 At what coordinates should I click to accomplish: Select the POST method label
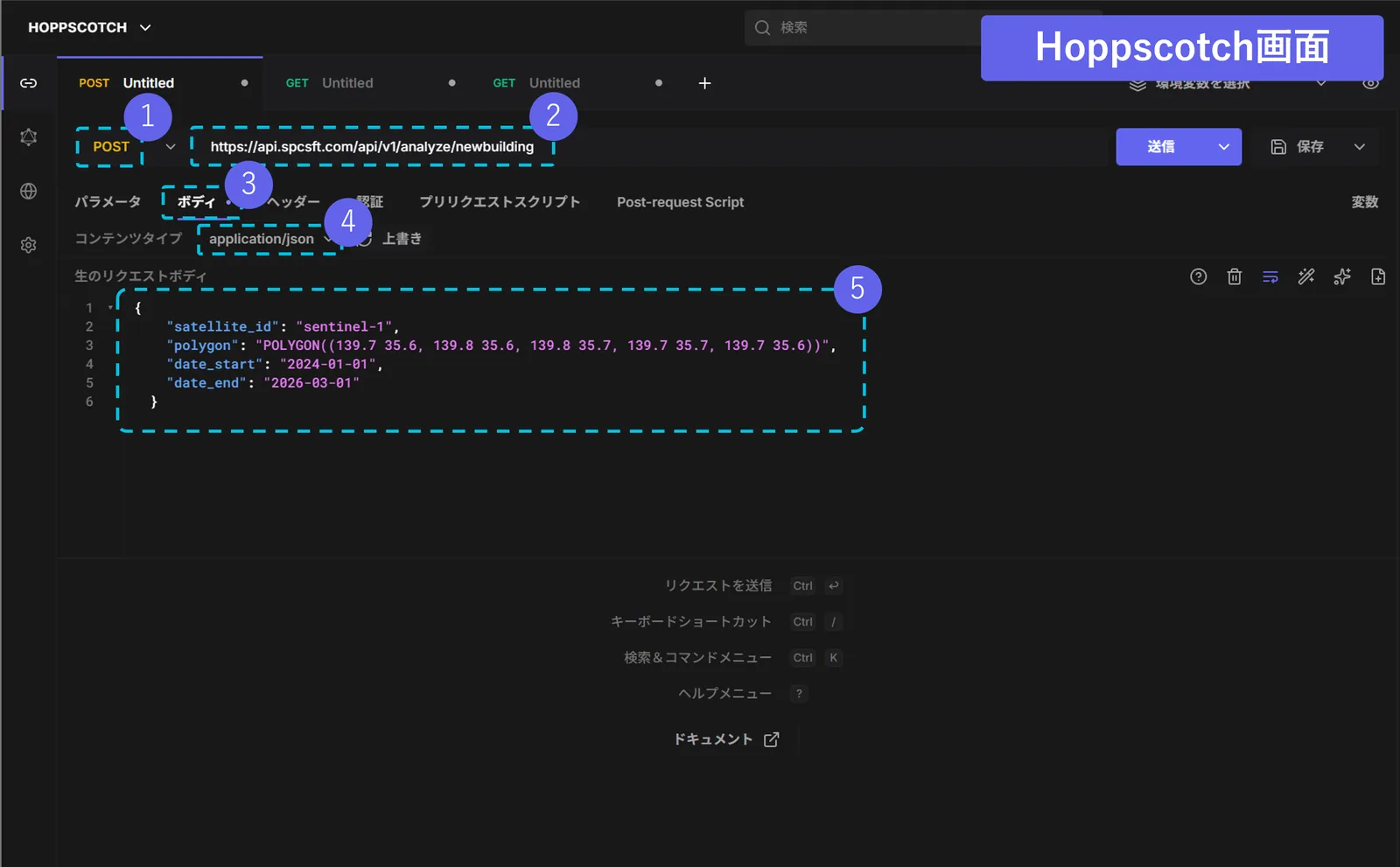tap(111, 147)
